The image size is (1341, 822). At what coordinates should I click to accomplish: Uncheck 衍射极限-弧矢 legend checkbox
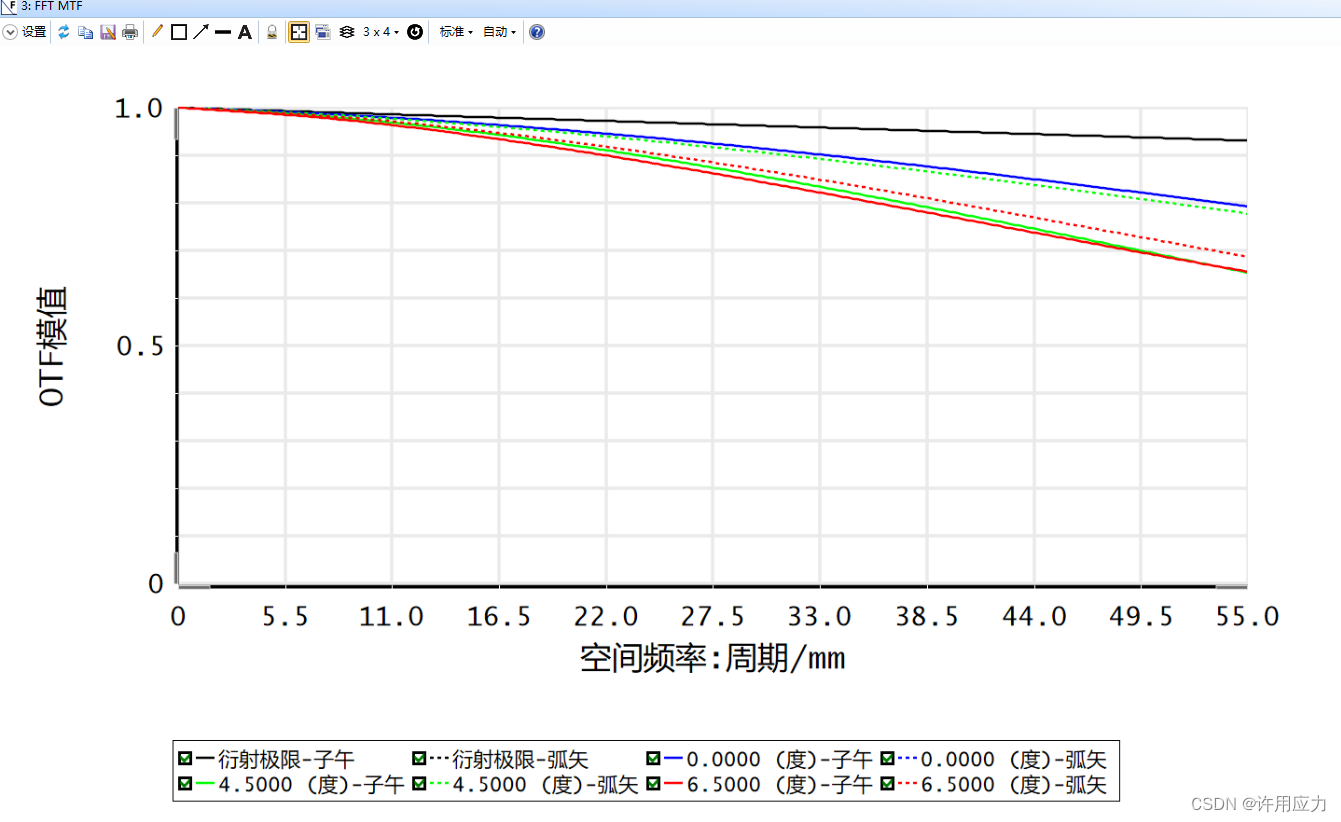point(420,758)
